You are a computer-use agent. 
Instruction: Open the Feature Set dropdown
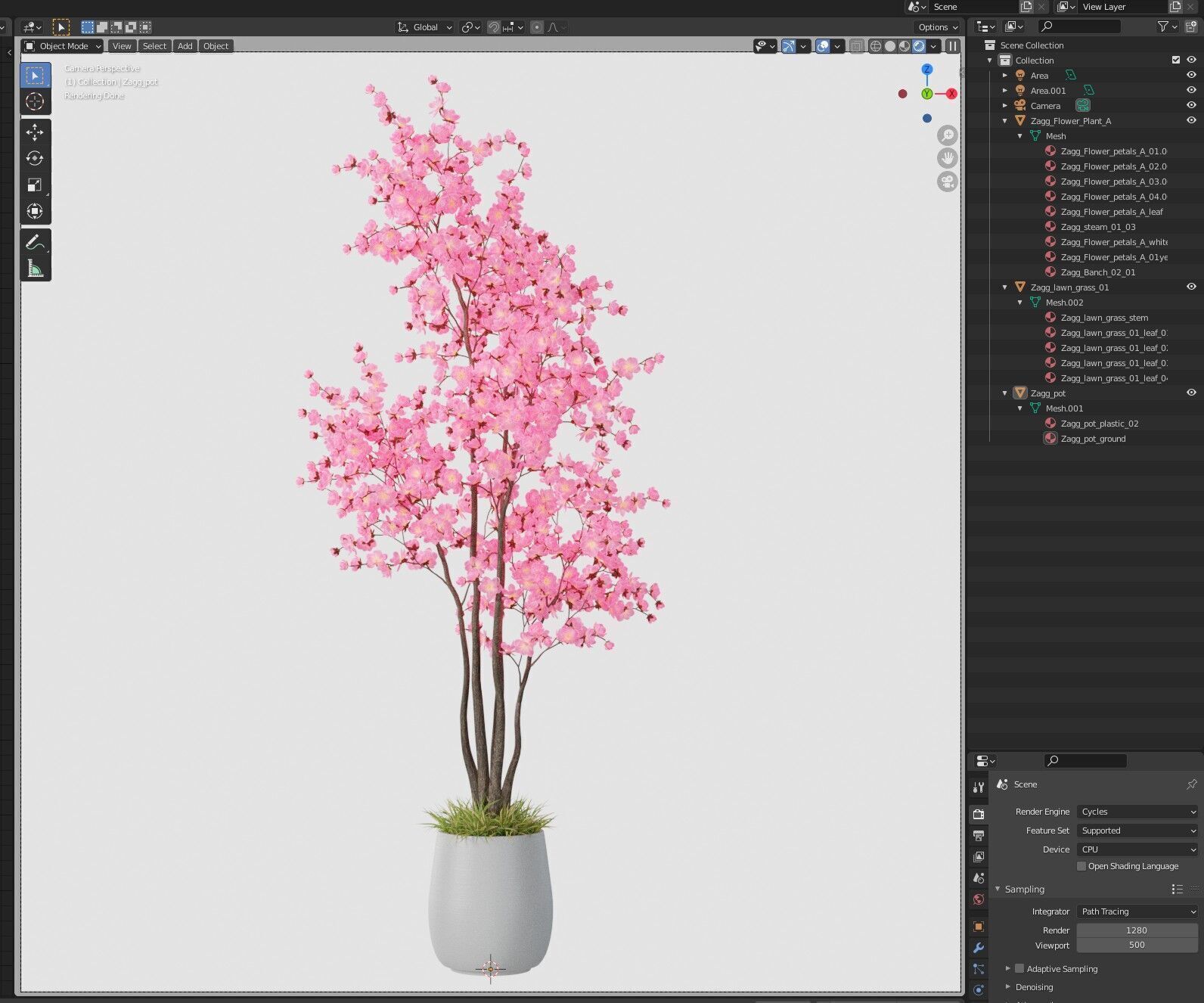(1137, 831)
